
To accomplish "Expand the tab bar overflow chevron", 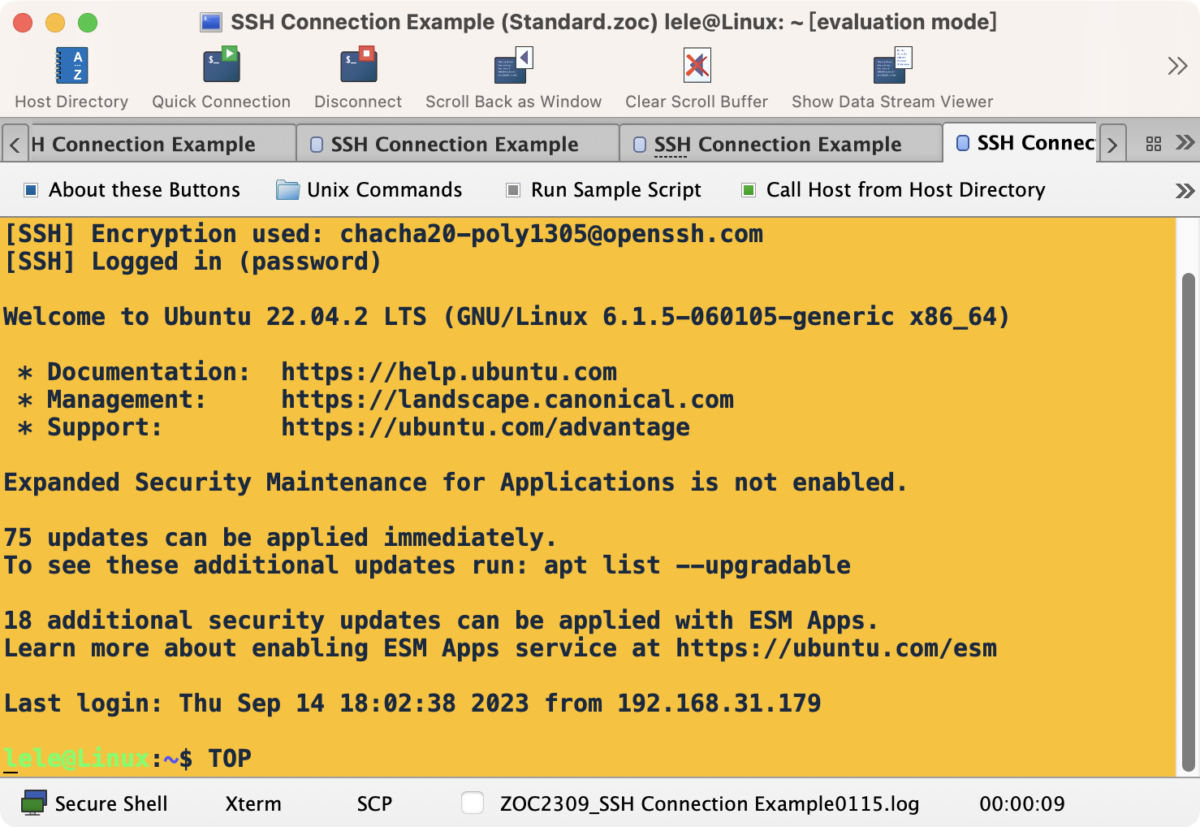I will [1185, 143].
